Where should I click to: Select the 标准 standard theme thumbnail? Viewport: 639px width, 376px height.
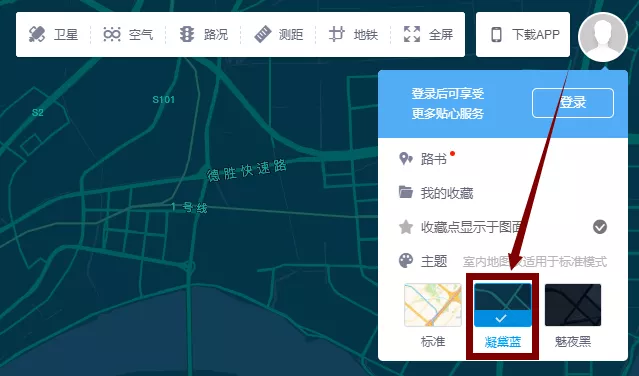point(433,305)
